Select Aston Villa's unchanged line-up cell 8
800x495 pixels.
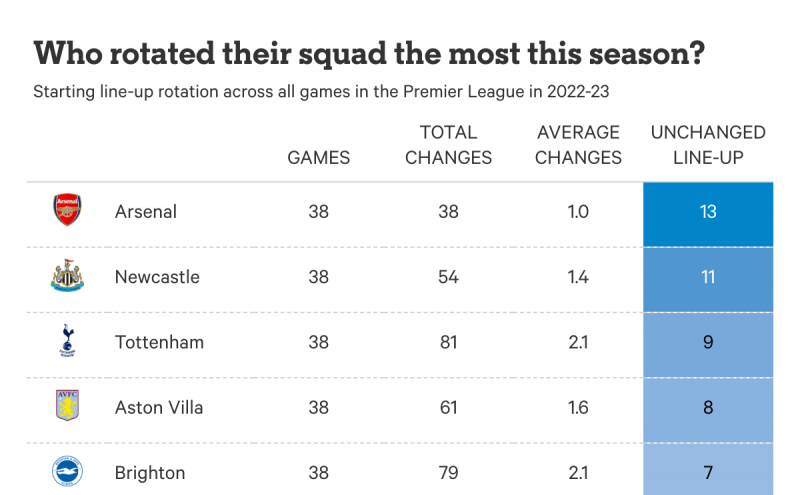pyautogui.click(x=708, y=407)
